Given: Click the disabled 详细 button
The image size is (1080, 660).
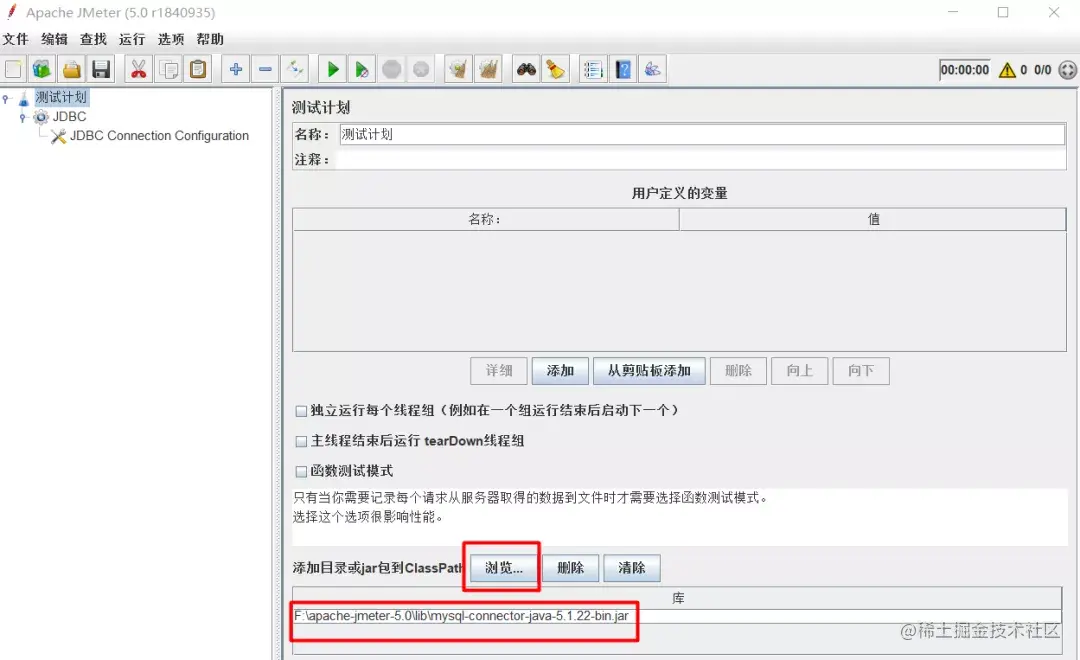Looking at the screenshot, I should coord(499,371).
